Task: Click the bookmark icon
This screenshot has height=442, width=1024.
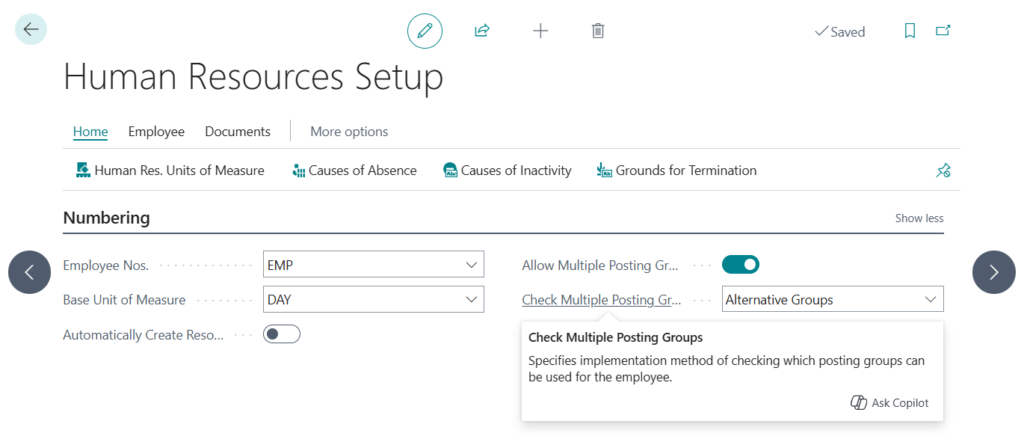Action: (909, 31)
